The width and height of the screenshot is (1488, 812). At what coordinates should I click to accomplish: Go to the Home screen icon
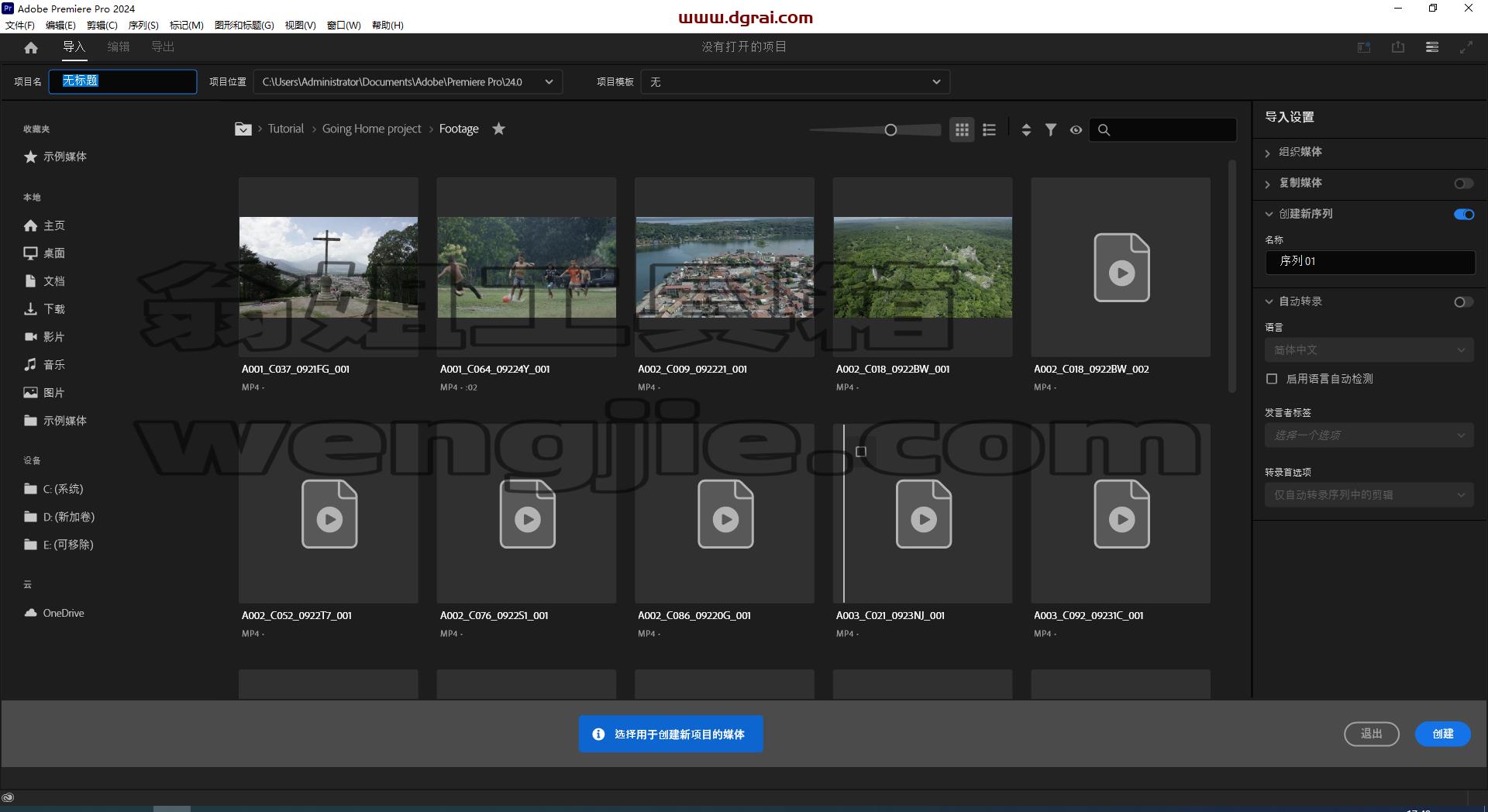click(x=31, y=47)
